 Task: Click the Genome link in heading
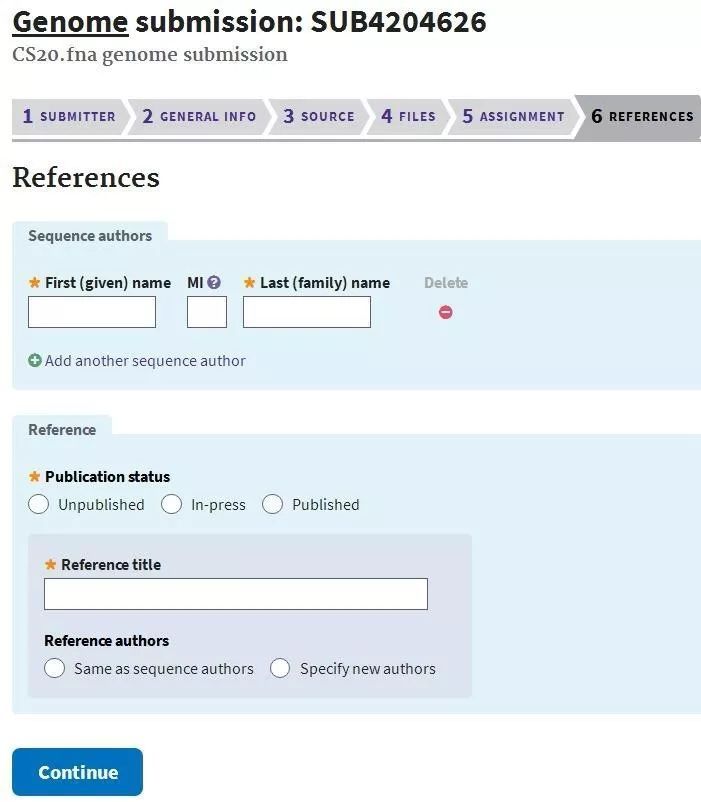(70, 21)
